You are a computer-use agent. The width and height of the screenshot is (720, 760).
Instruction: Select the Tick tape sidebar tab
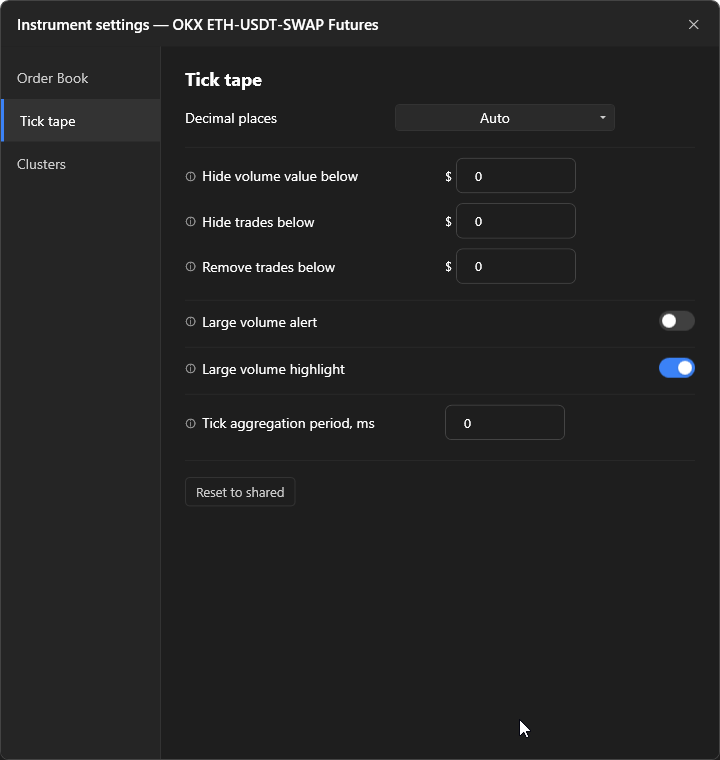point(80,121)
